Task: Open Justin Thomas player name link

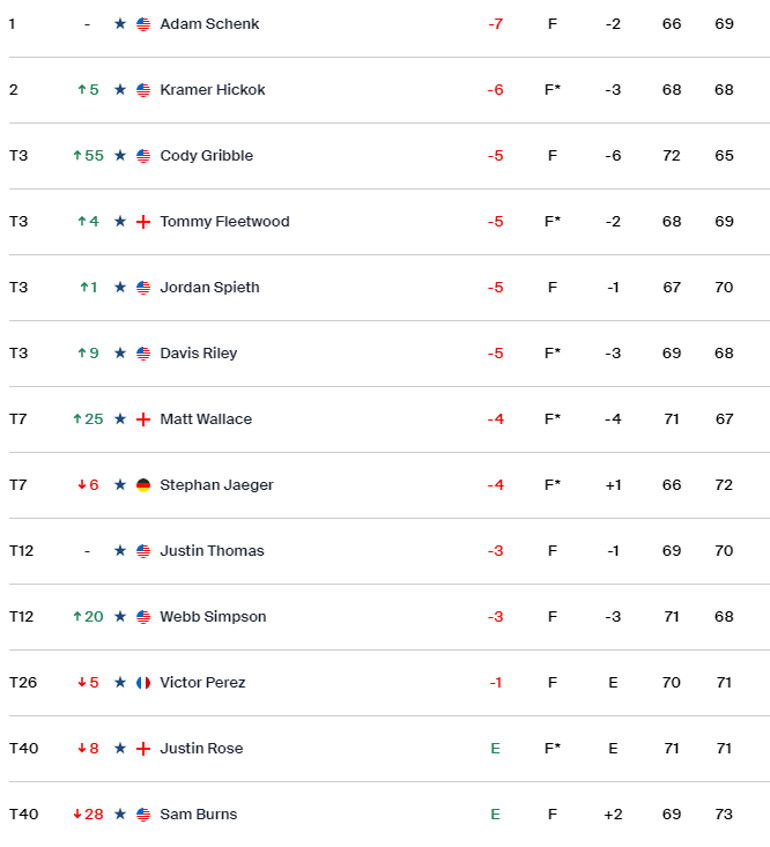Action: coord(212,551)
